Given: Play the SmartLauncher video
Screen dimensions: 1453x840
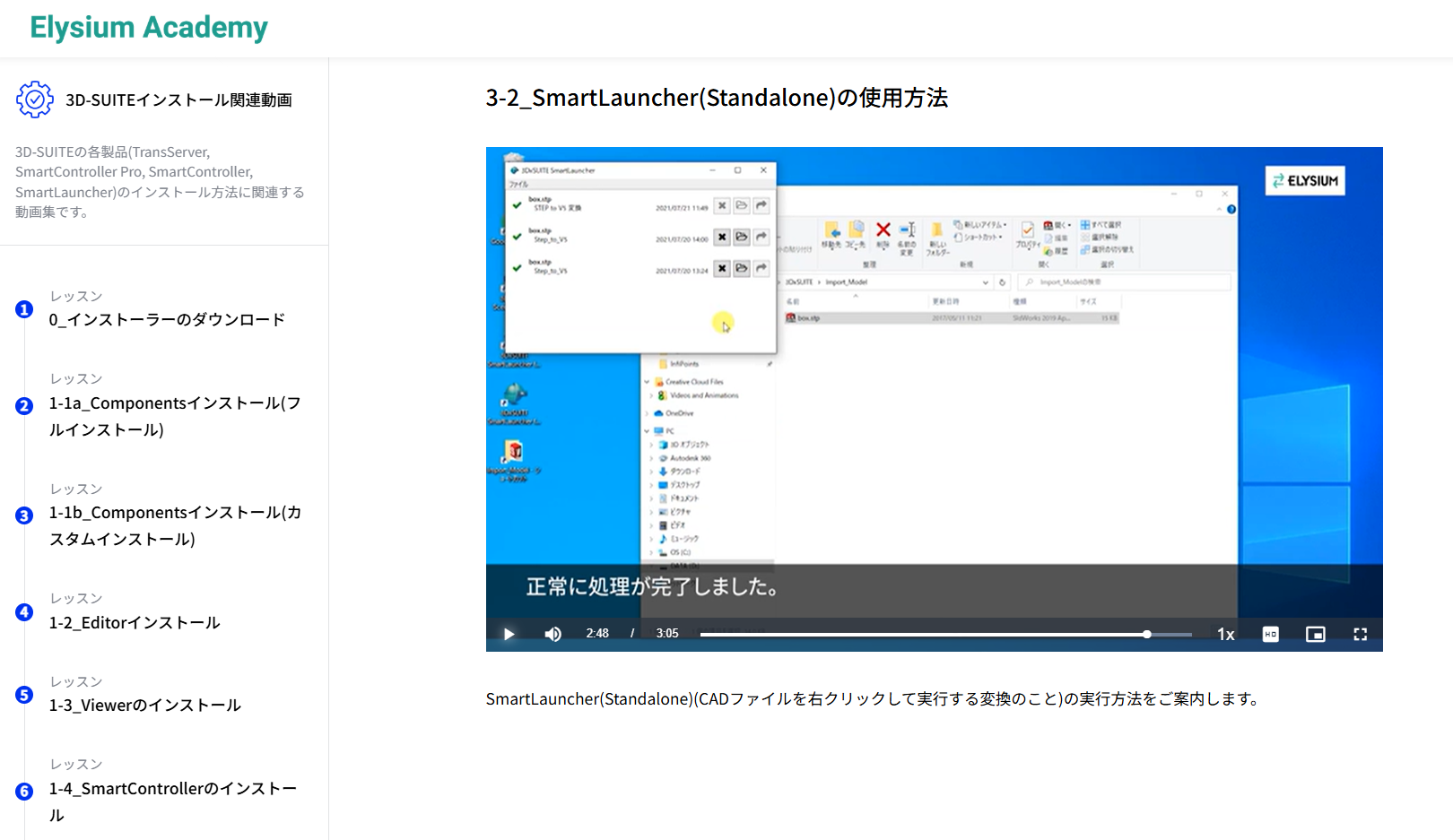Looking at the screenshot, I should [509, 634].
